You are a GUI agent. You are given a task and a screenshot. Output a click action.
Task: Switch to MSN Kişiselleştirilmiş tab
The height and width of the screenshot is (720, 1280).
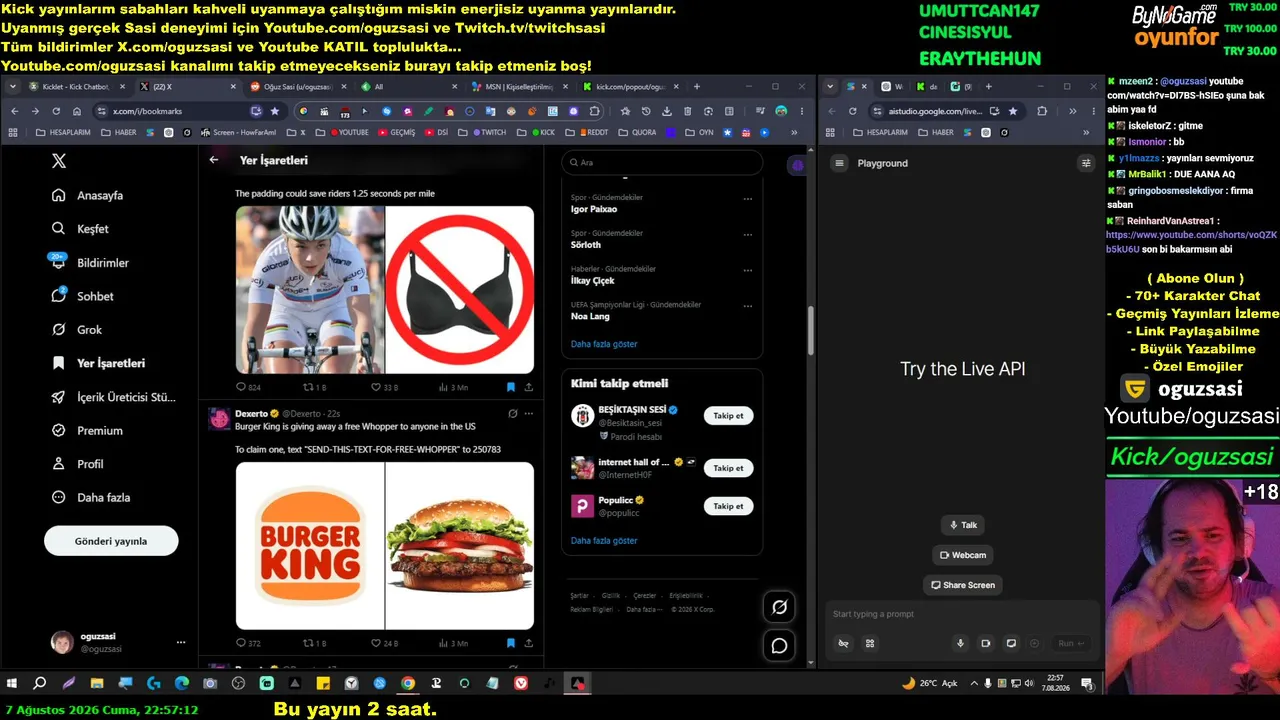click(518, 87)
